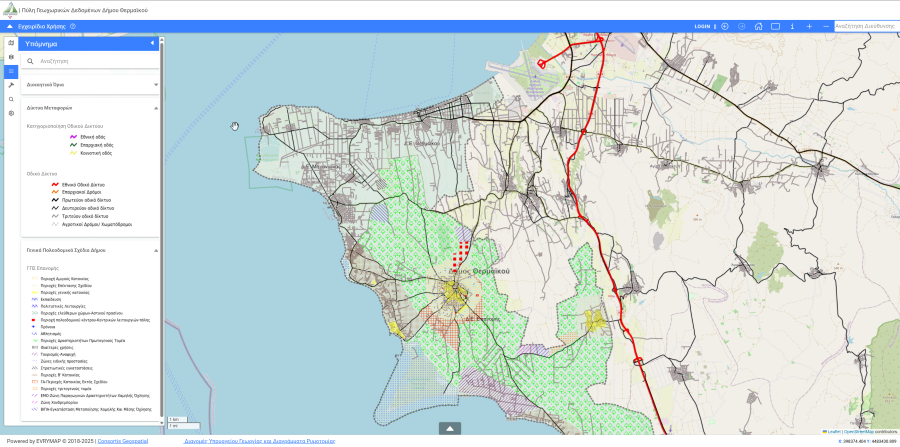Expand the Διοικητικά Όρια section
This screenshot has height=447, width=900.
click(155, 85)
